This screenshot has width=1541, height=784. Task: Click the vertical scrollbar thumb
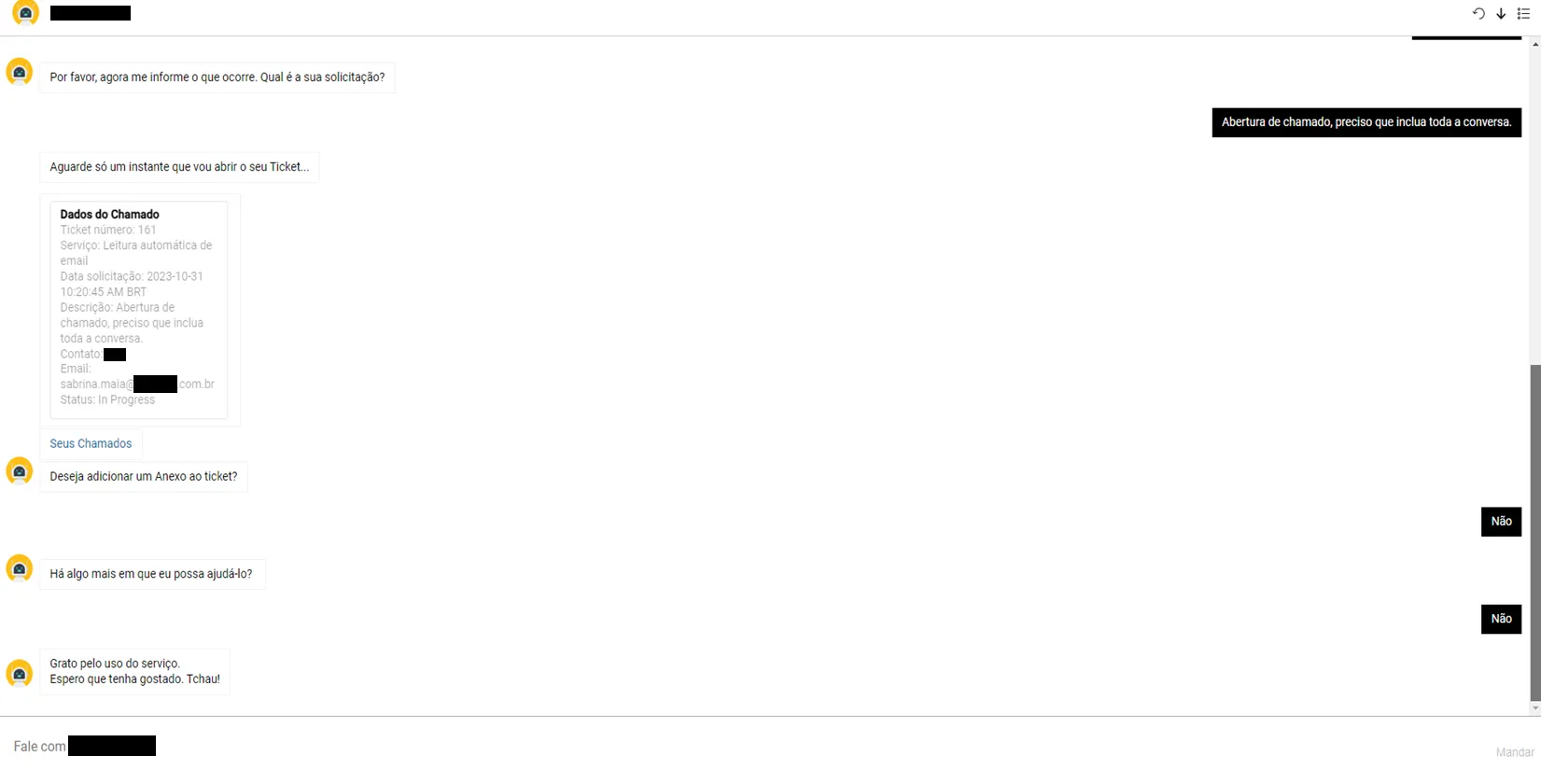pyautogui.click(x=1535, y=532)
